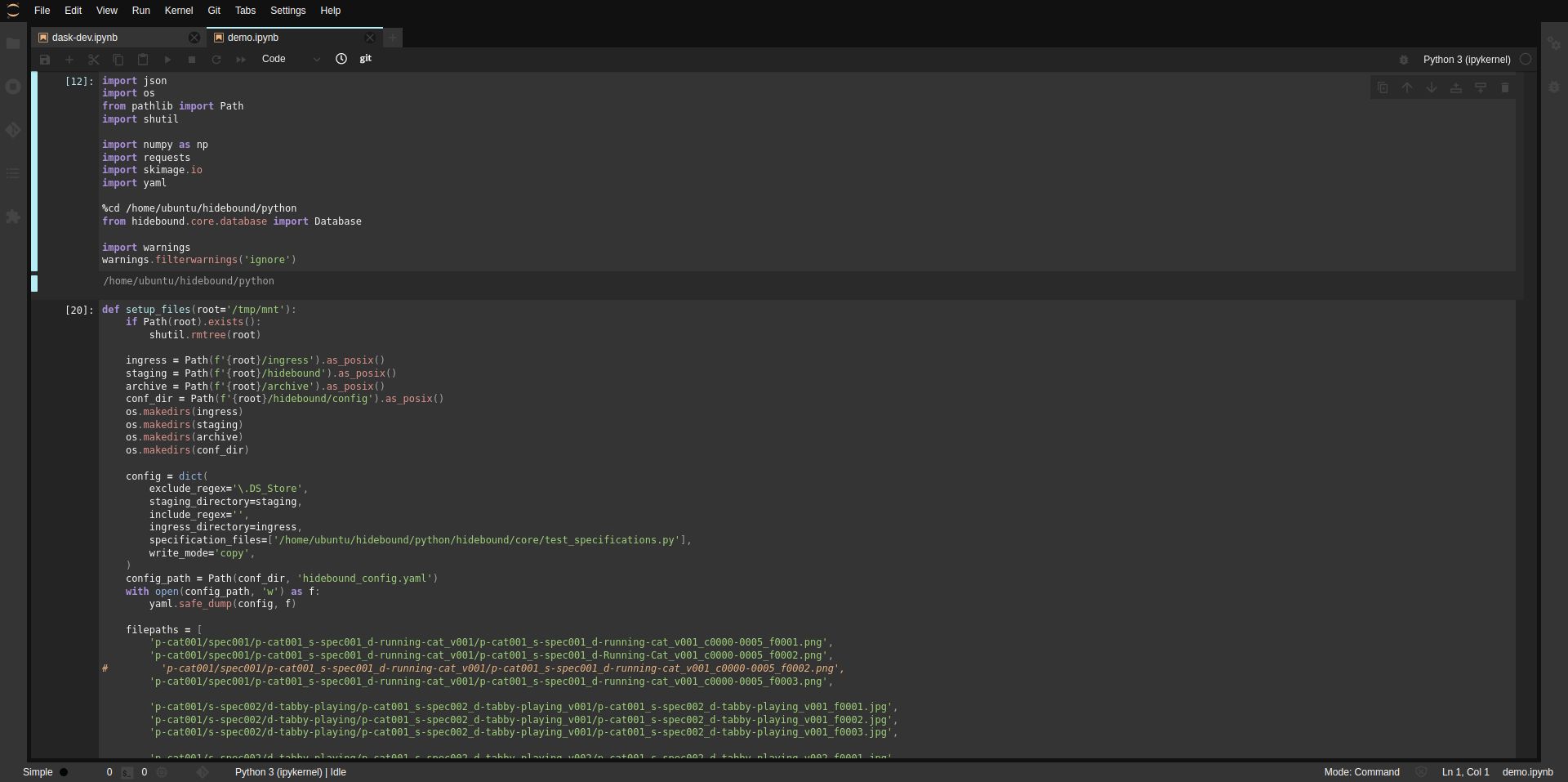Image resolution: width=1568 pixels, height=782 pixels.
Task: Click demo.ipynb label in status bar
Action: pos(1527,772)
